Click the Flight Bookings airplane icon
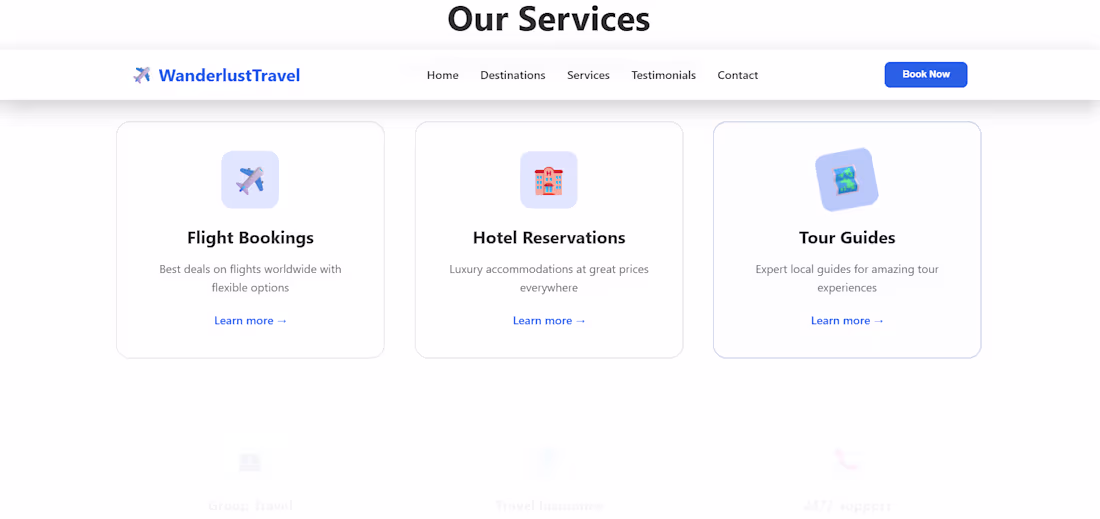This screenshot has width=1100, height=519. click(x=250, y=180)
